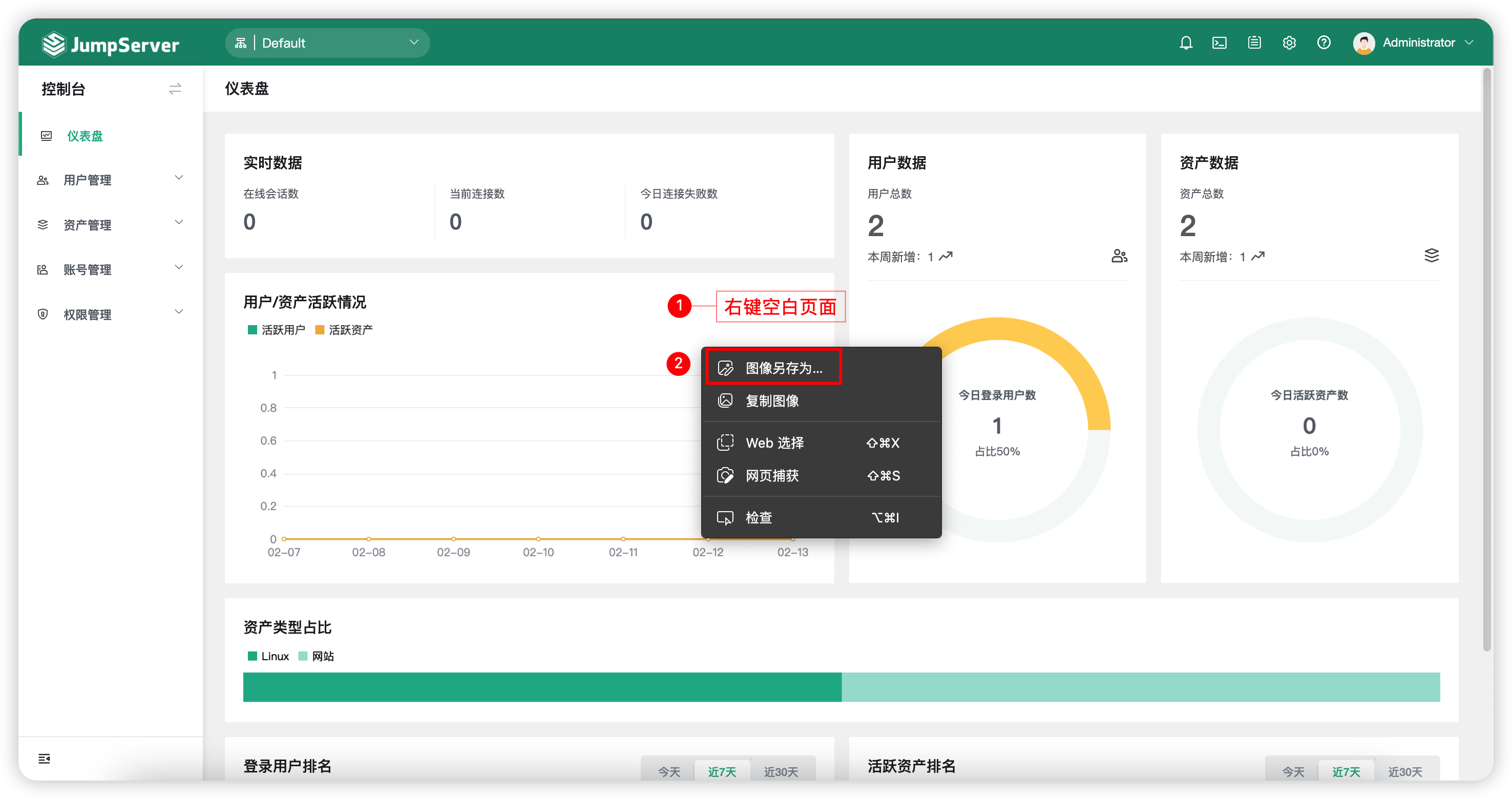
Task: Open system settings gear
Action: 1289,43
